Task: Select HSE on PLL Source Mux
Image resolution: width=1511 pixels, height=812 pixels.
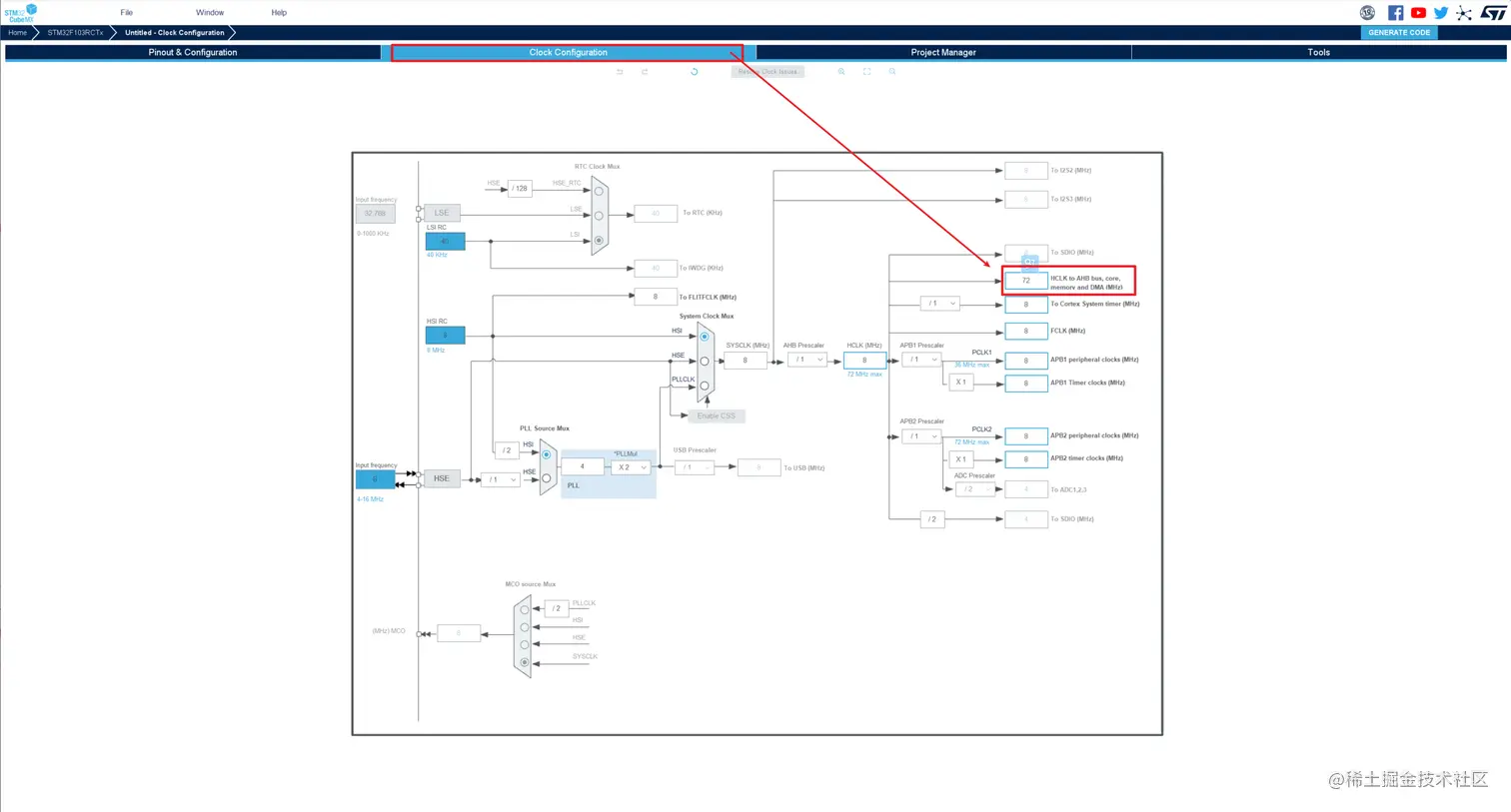Action: (547, 478)
